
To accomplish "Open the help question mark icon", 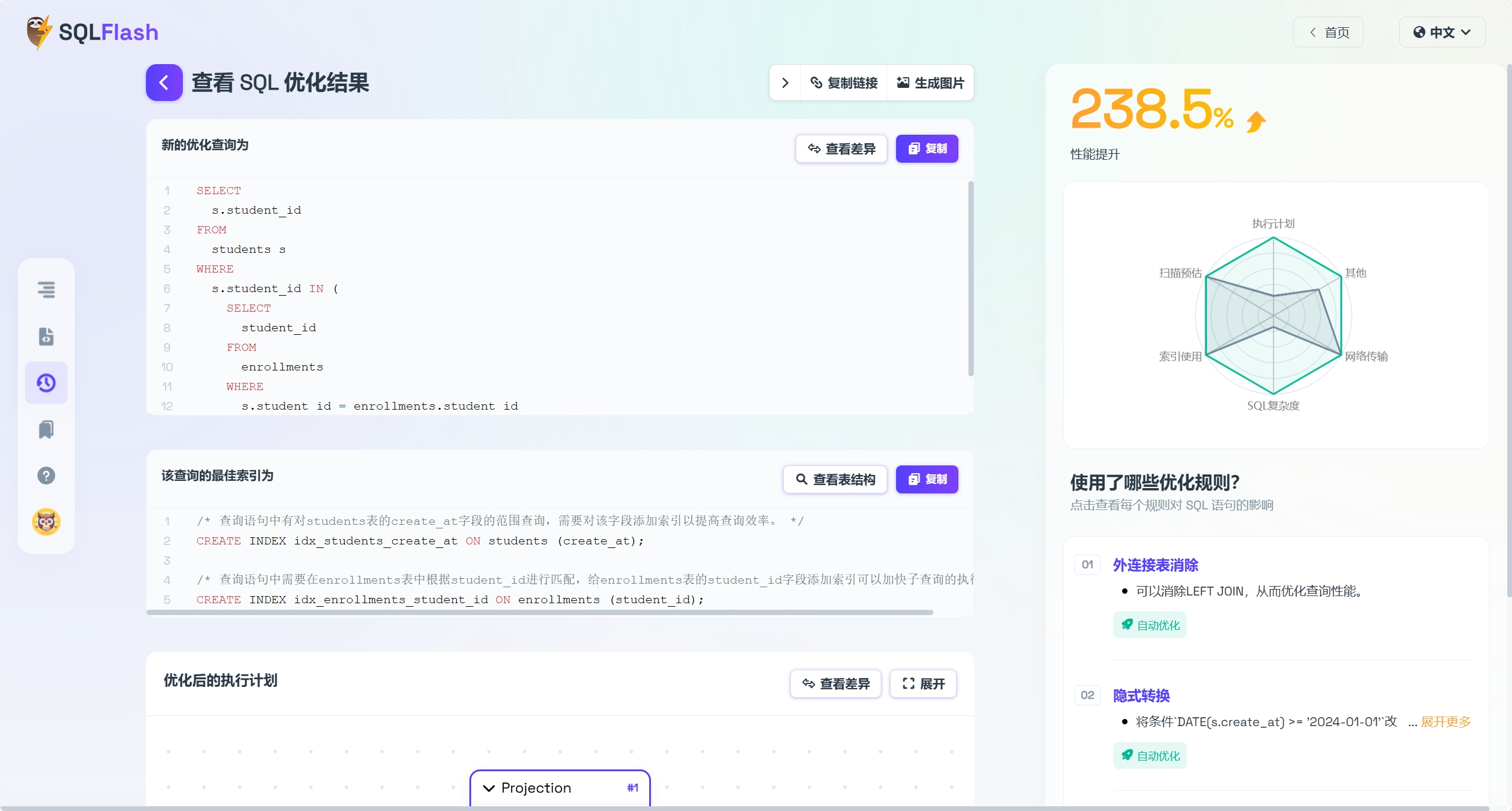I will [x=46, y=476].
